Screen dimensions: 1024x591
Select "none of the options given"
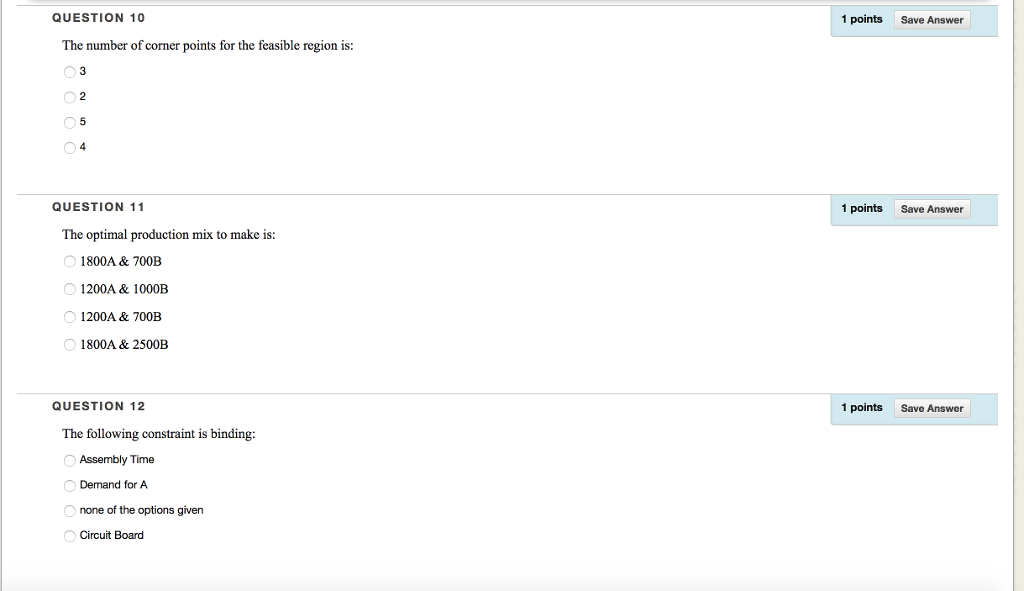(x=69, y=511)
